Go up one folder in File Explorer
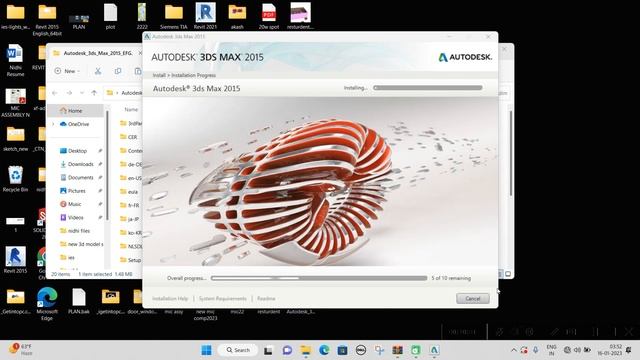This screenshot has width=640, height=360. pyautogui.click(x=94, y=93)
